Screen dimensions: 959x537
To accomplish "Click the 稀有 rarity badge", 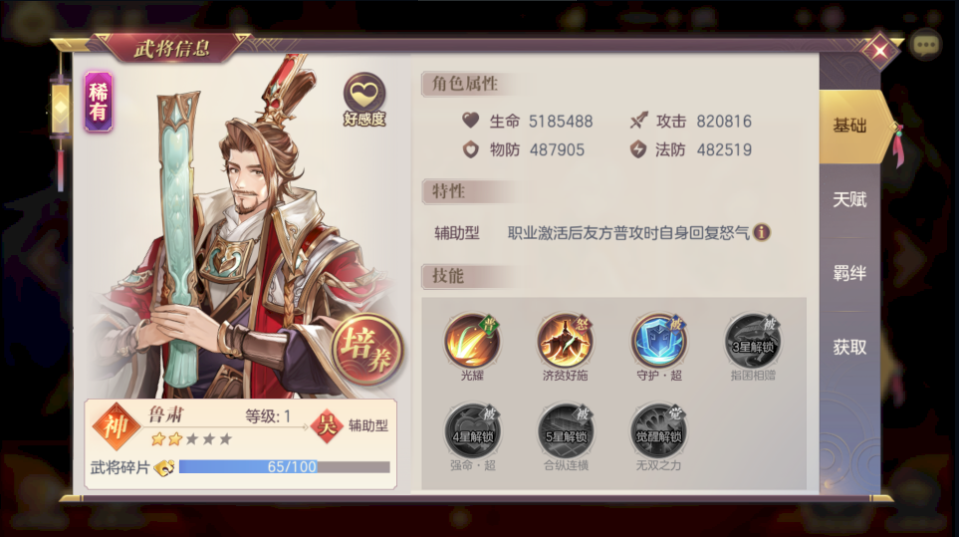I will (x=98, y=102).
